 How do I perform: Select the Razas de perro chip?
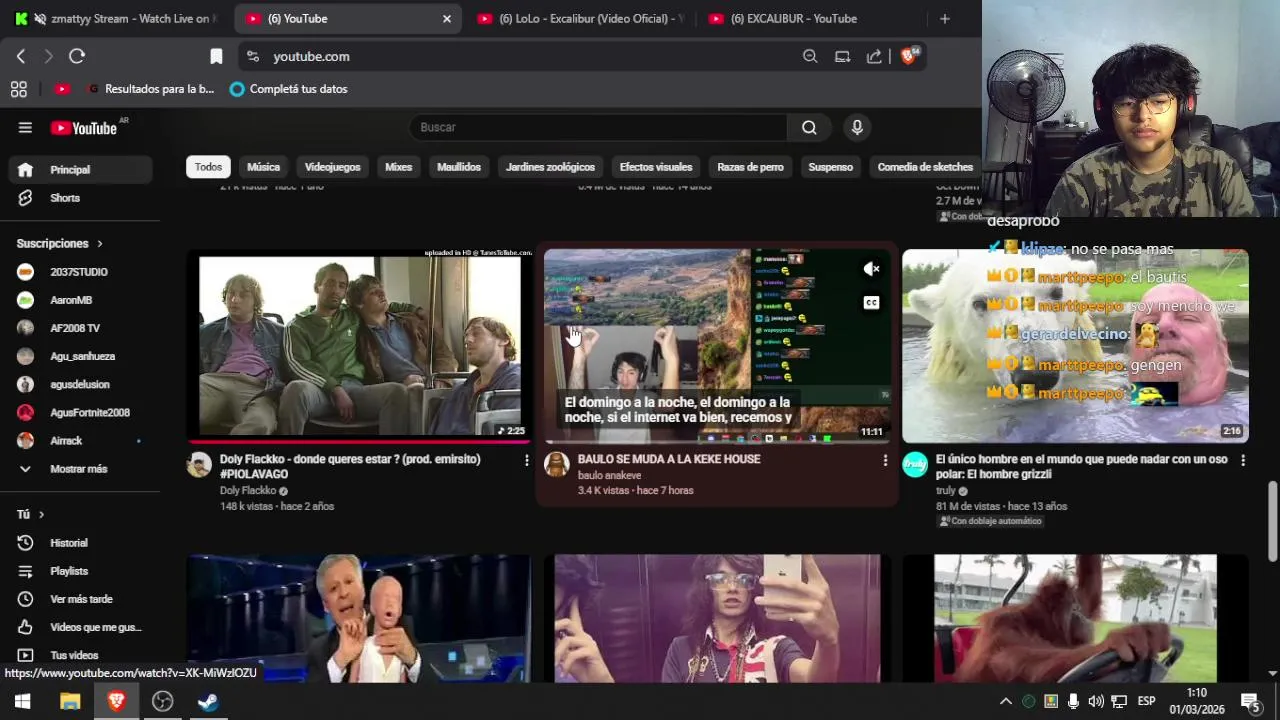pos(750,167)
